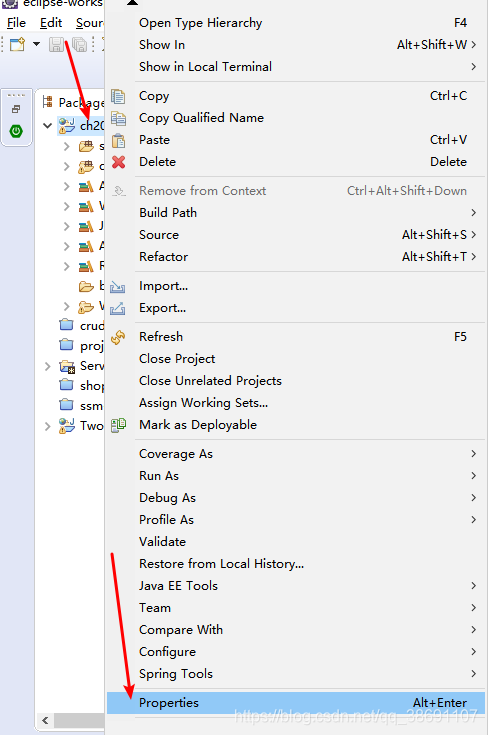Click the Servers folder icon

(x=67, y=366)
